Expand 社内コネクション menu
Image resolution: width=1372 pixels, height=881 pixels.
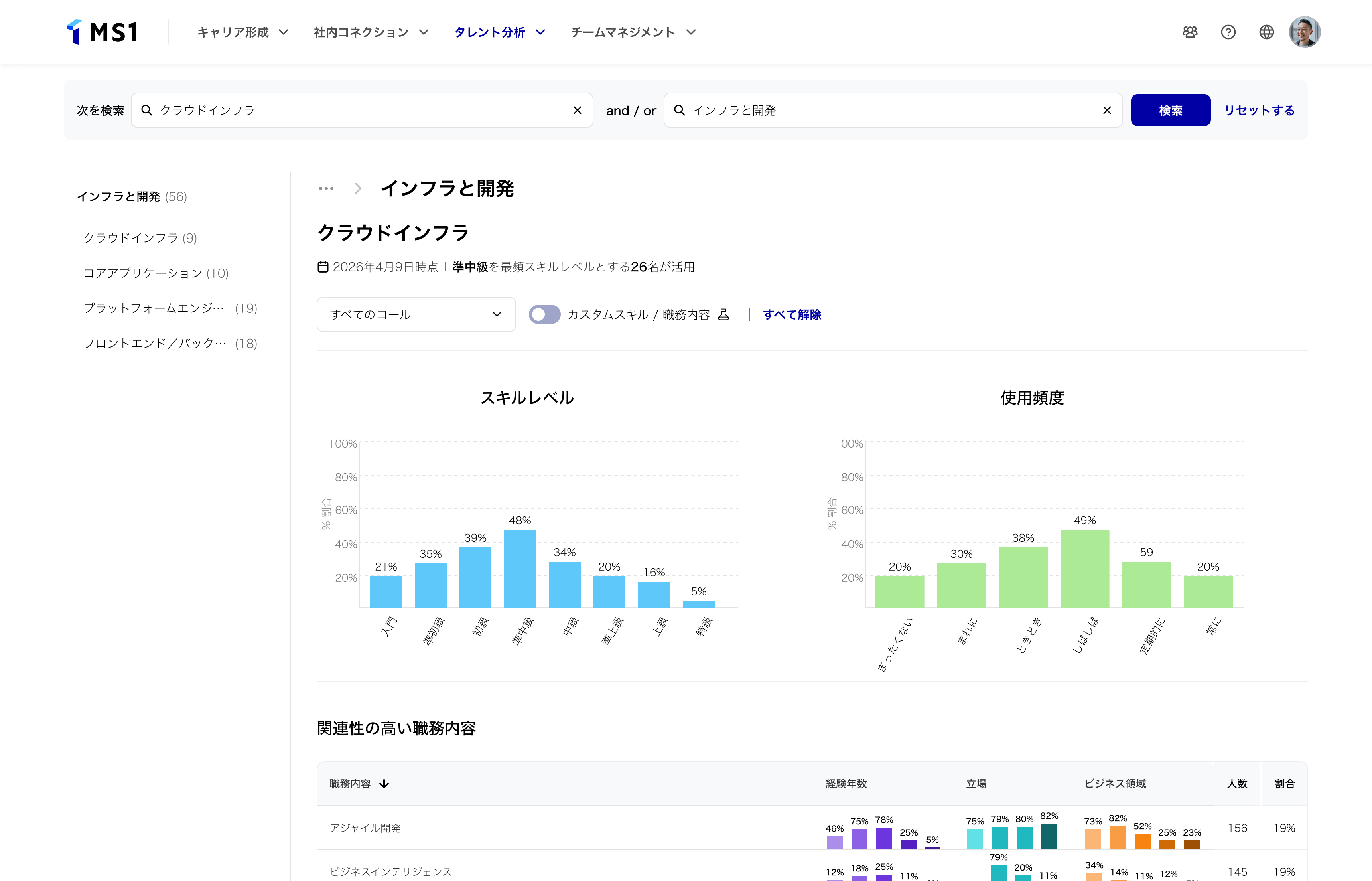(x=371, y=32)
